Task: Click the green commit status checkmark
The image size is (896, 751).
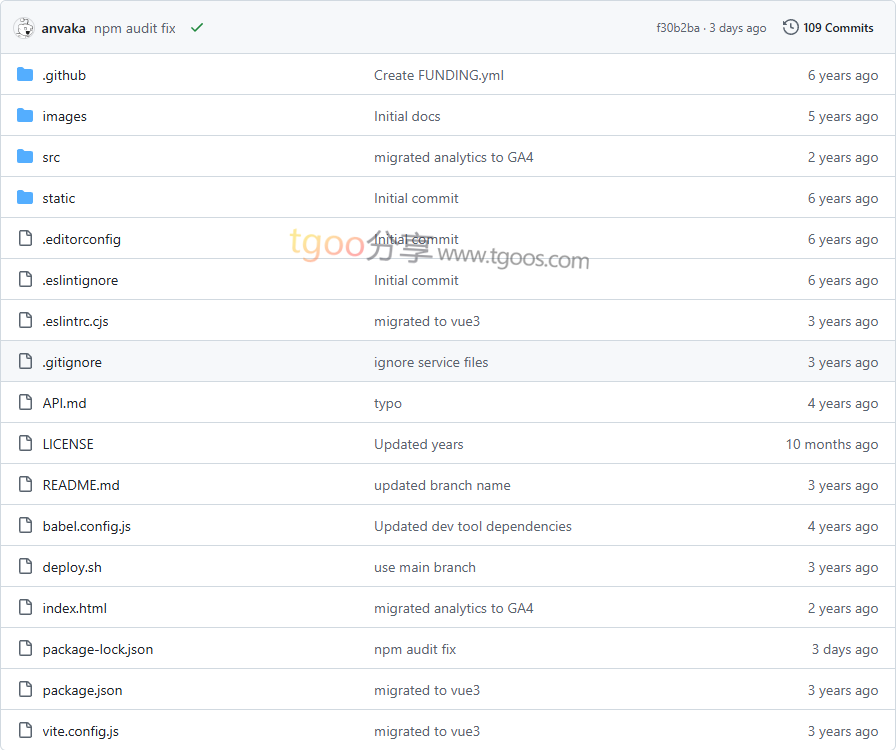Action: [x=197, y=28]
